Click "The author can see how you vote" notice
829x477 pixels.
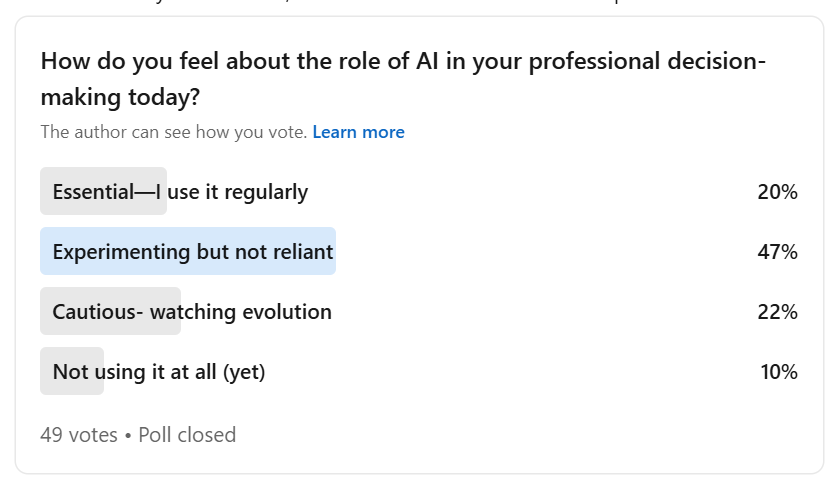[x=174, y=132]
